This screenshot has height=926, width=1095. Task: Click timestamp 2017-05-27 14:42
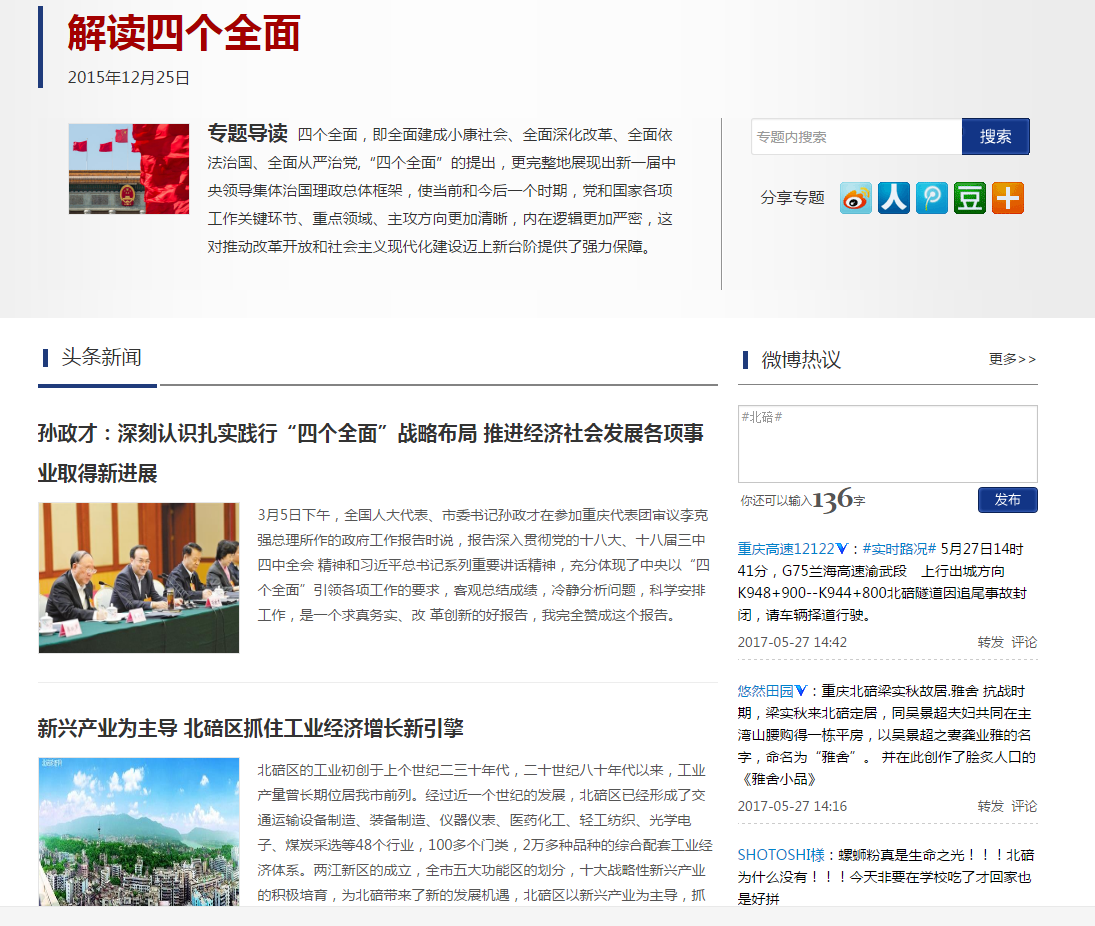tap(792, 642)
